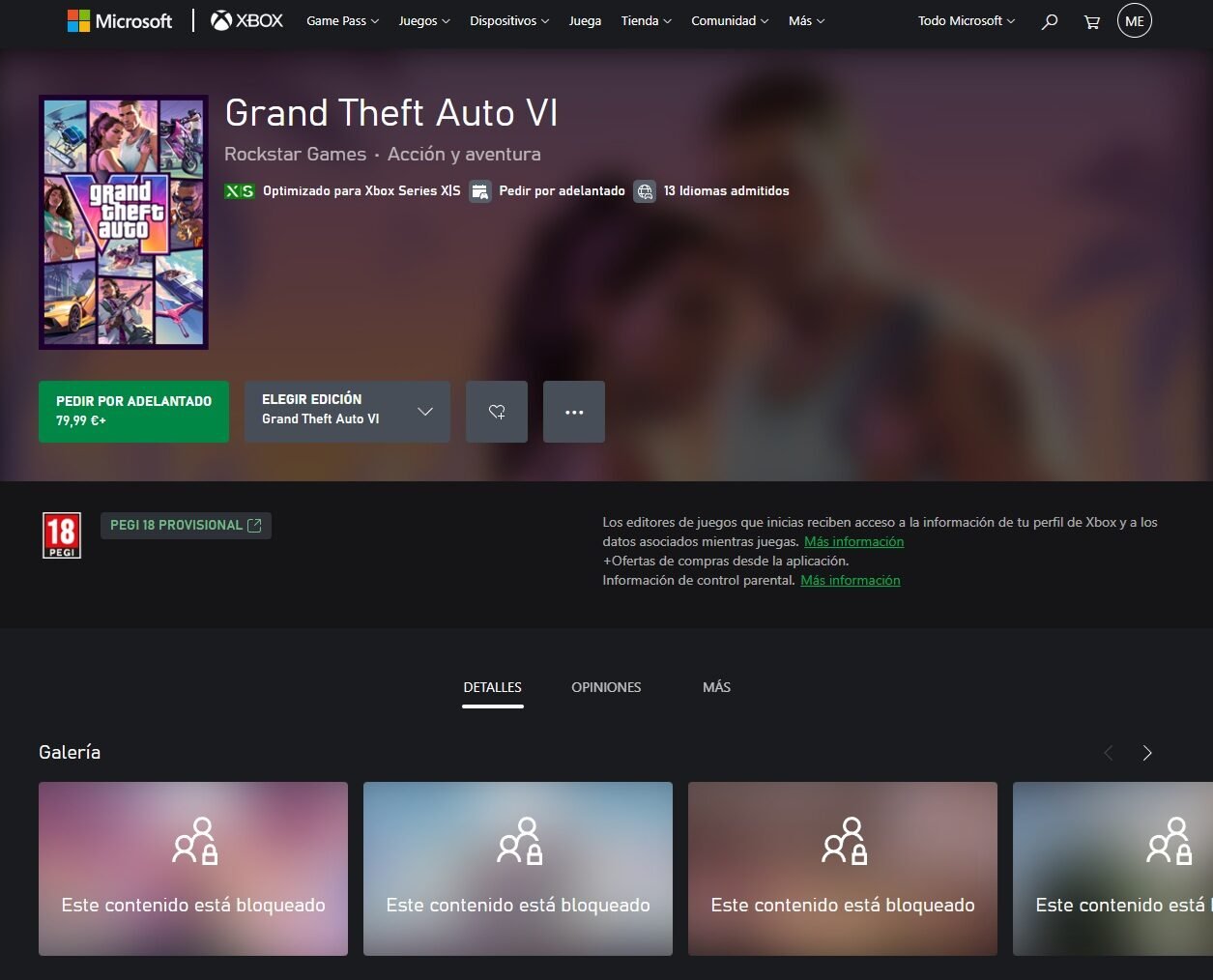
Task: Click Pedir por adelantado 79,99 € button
Action: point(133,412)
